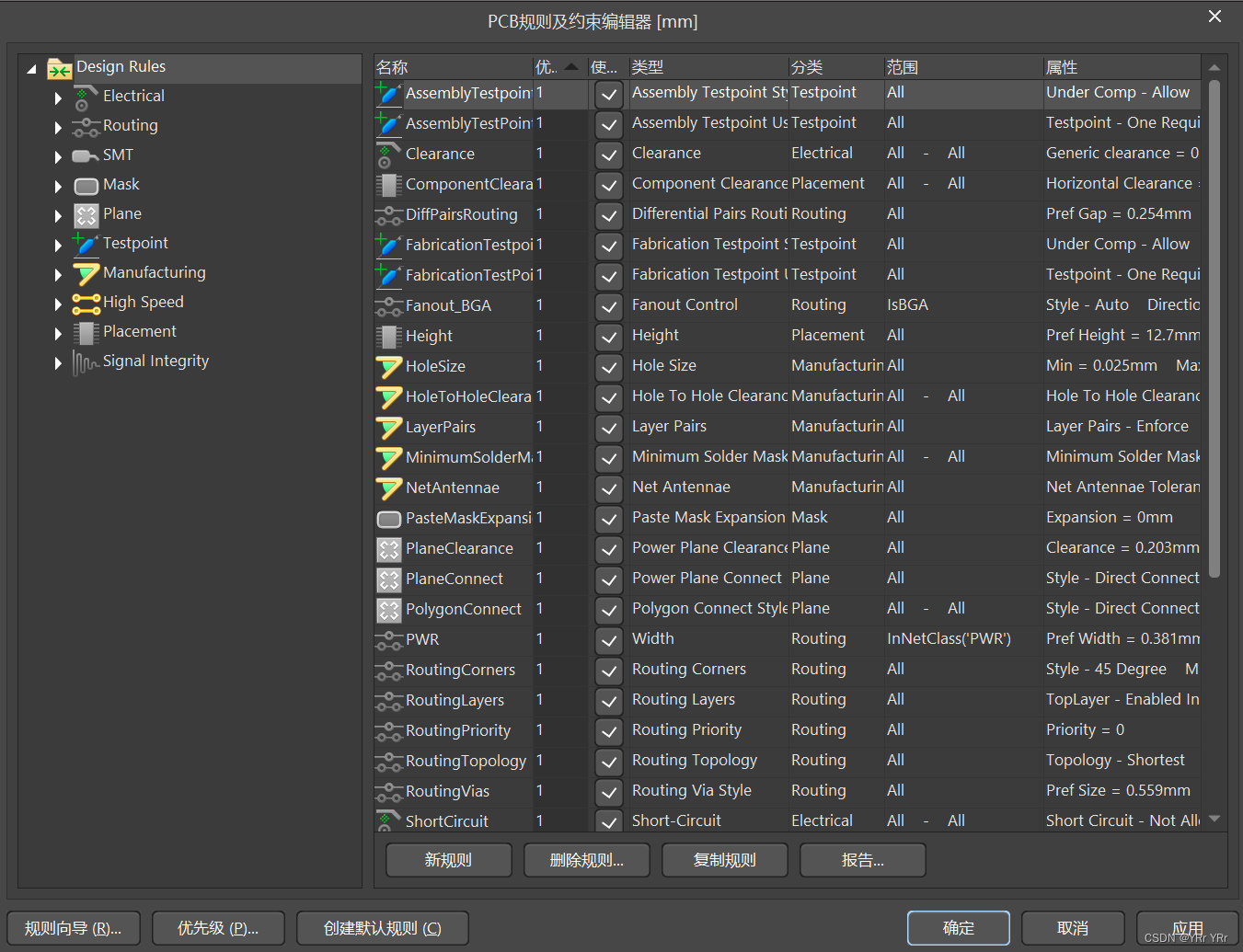Viewport: 1243px width, 952px height.
Task: Sort rules by 范围 column header
Action: (963, 67)
